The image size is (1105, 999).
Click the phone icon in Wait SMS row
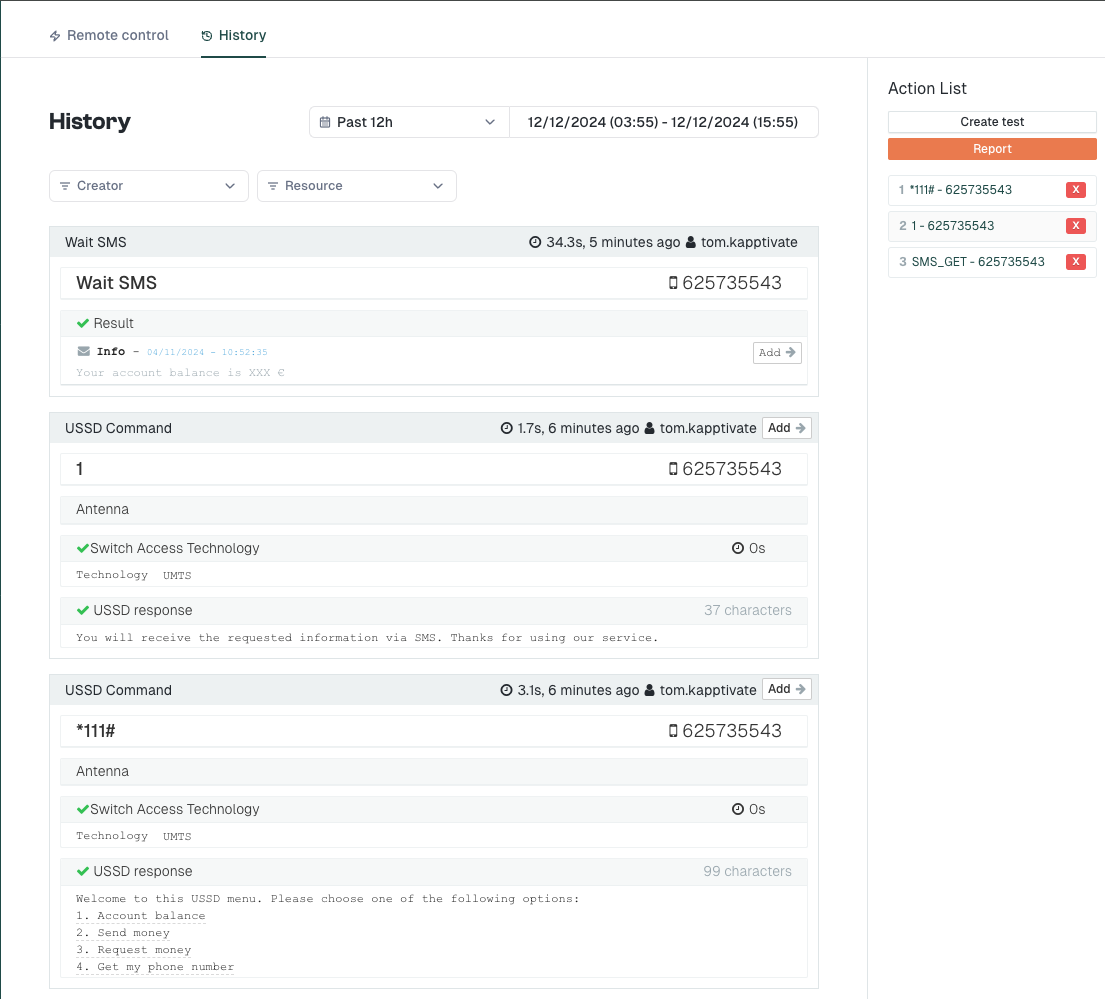click(x=673, y=283)
